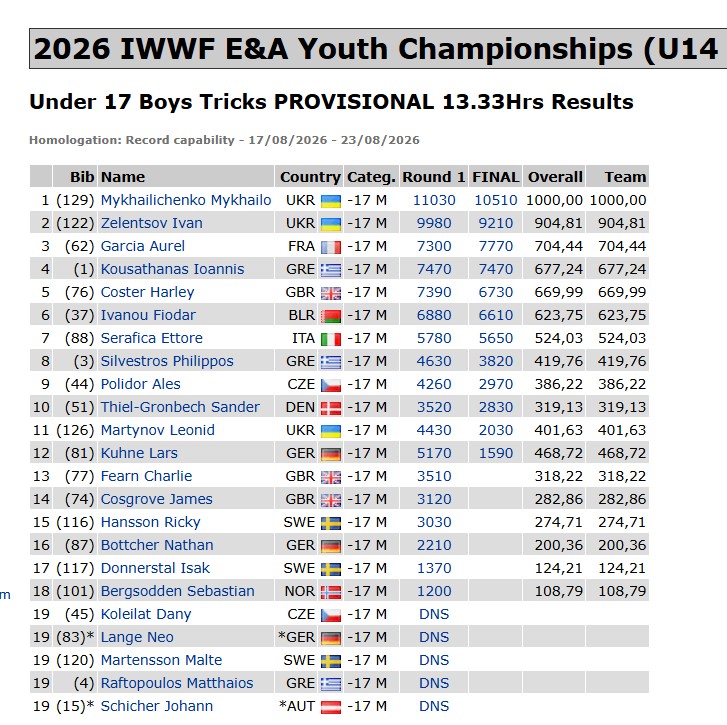Open Zelentsov Ivan's Round 1 score 9980

point(434,223)
